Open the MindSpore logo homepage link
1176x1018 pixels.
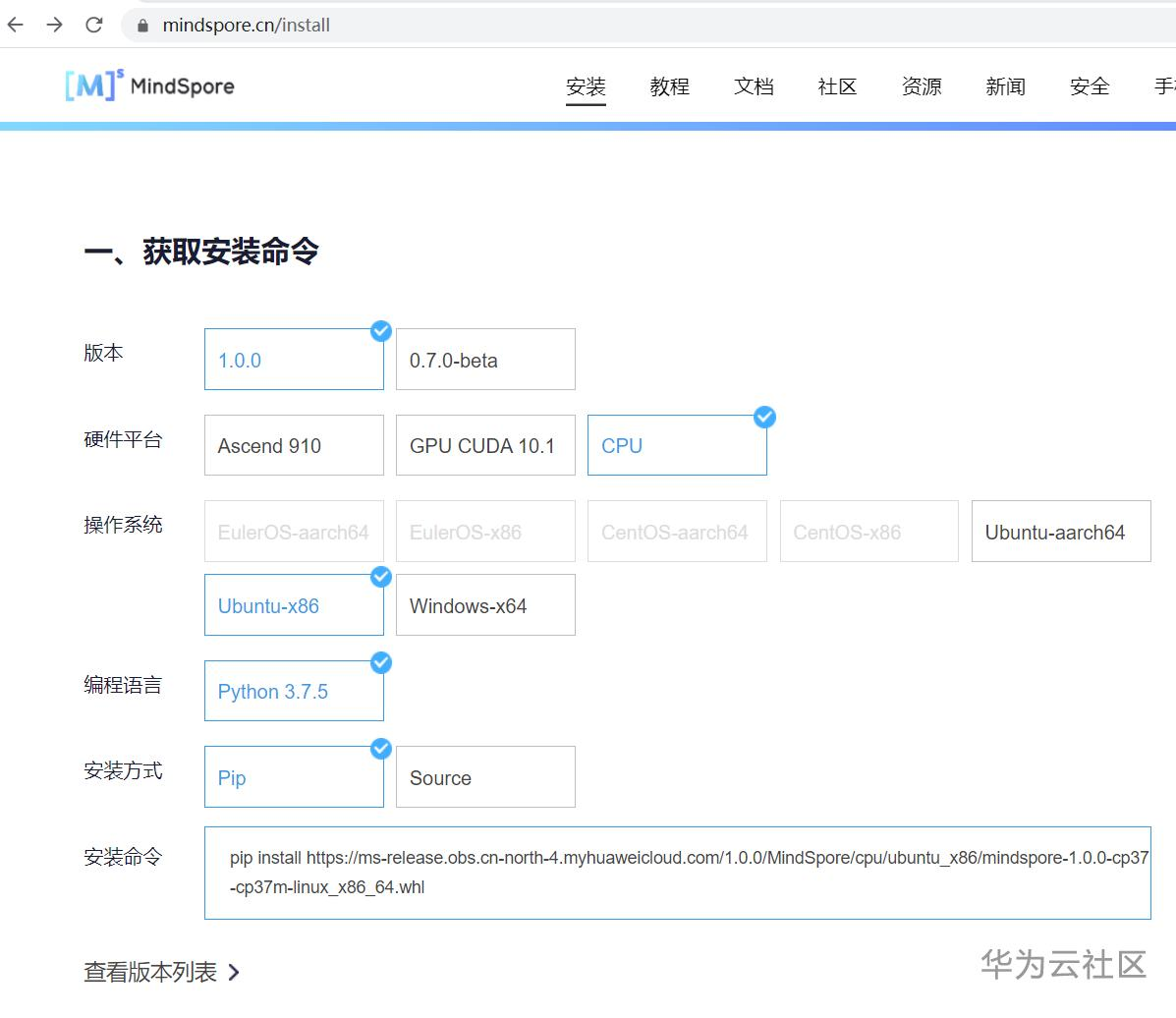[149, 85]
